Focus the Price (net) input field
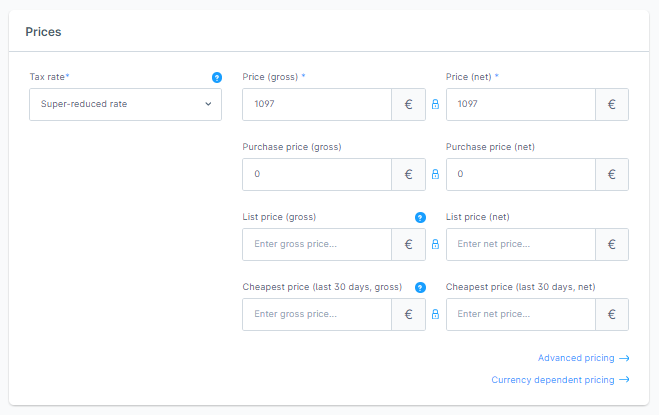Viewport: 659px width, 415px height. point(520,104)
